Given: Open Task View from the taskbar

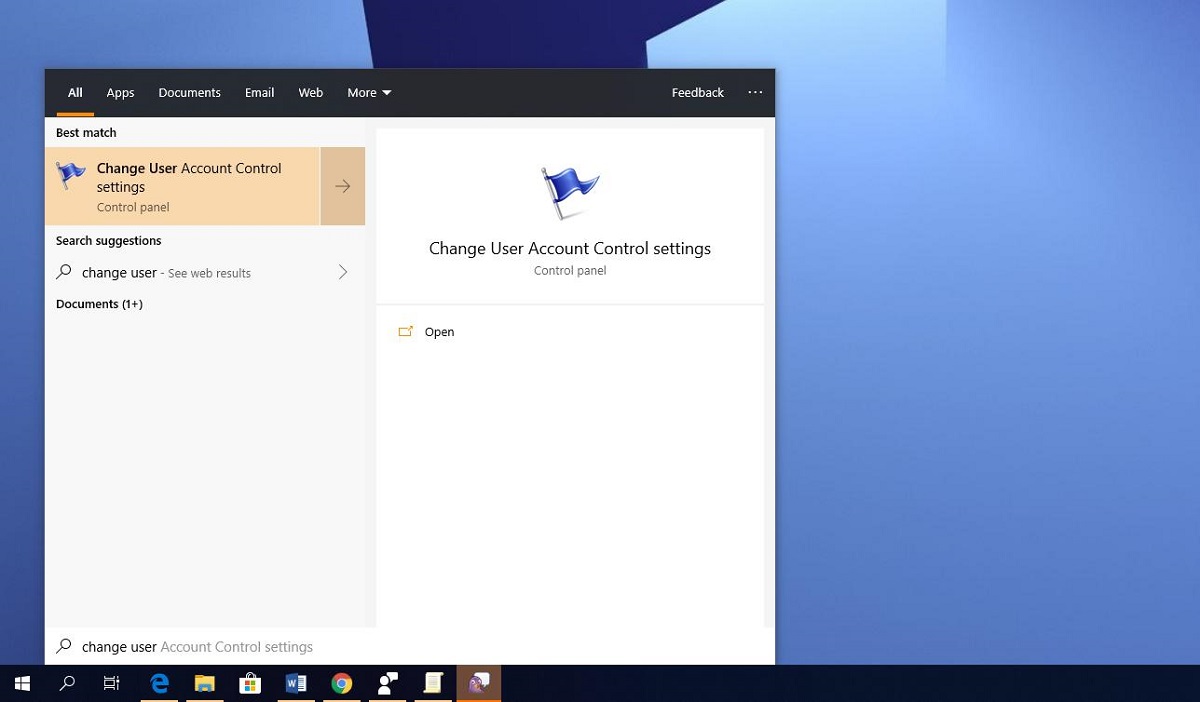Looking at the screenshot, I should click(111, 683).
